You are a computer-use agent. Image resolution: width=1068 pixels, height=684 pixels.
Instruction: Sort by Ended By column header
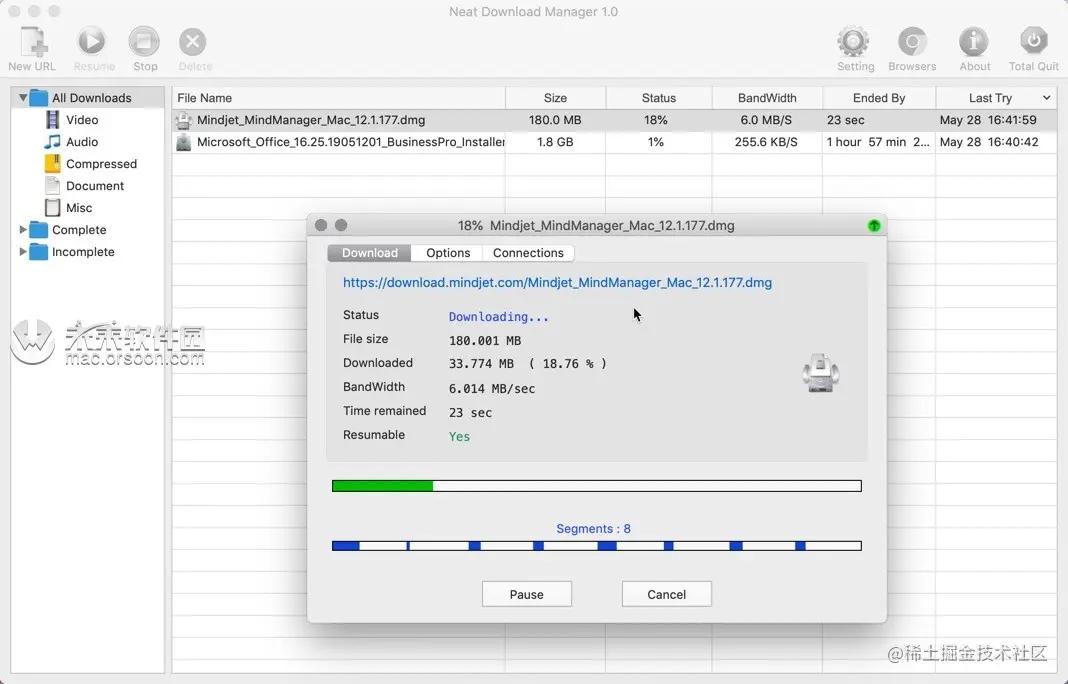click(879, 98)
